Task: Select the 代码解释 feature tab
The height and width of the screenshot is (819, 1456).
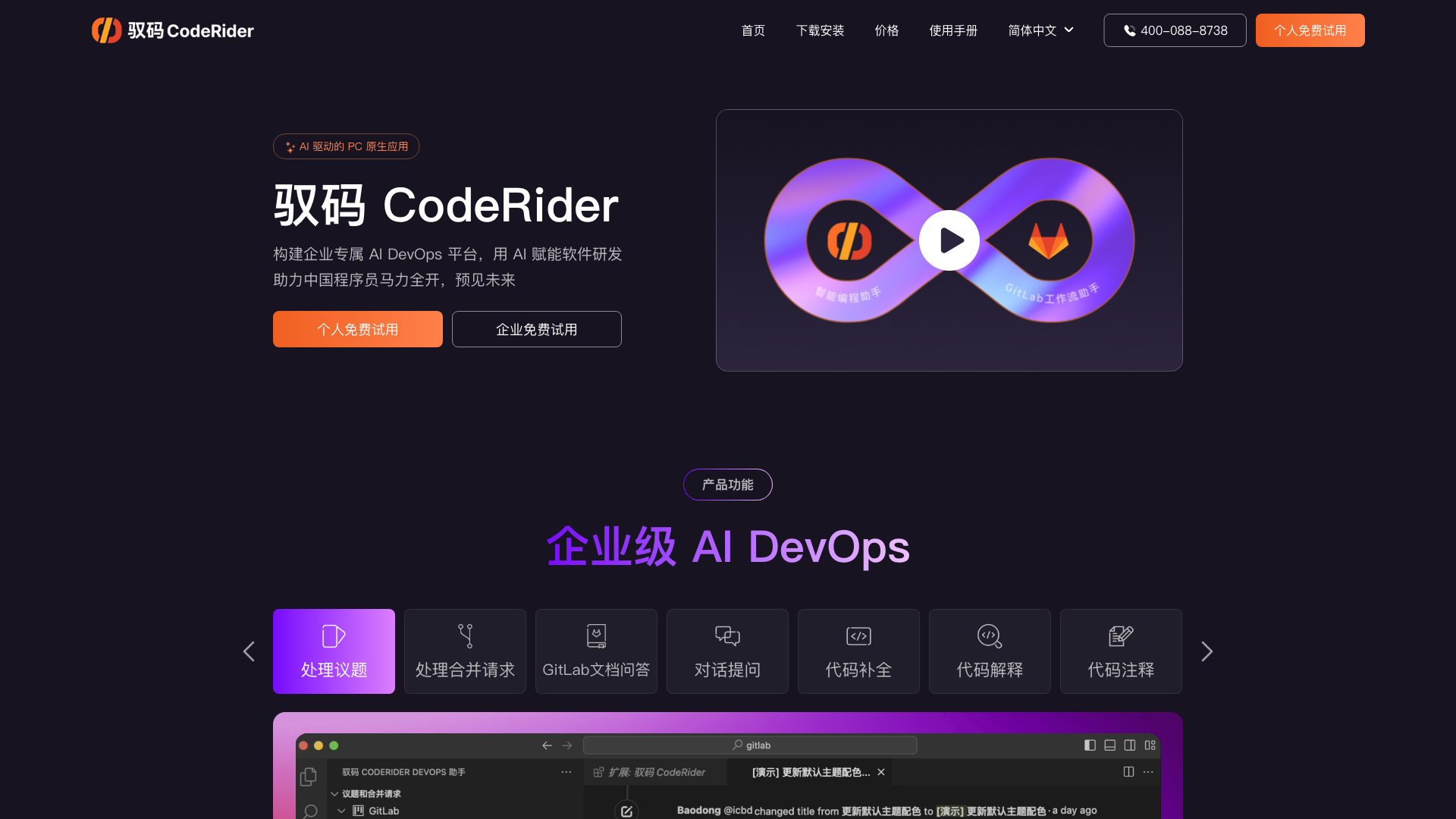Action: [990, 651]
